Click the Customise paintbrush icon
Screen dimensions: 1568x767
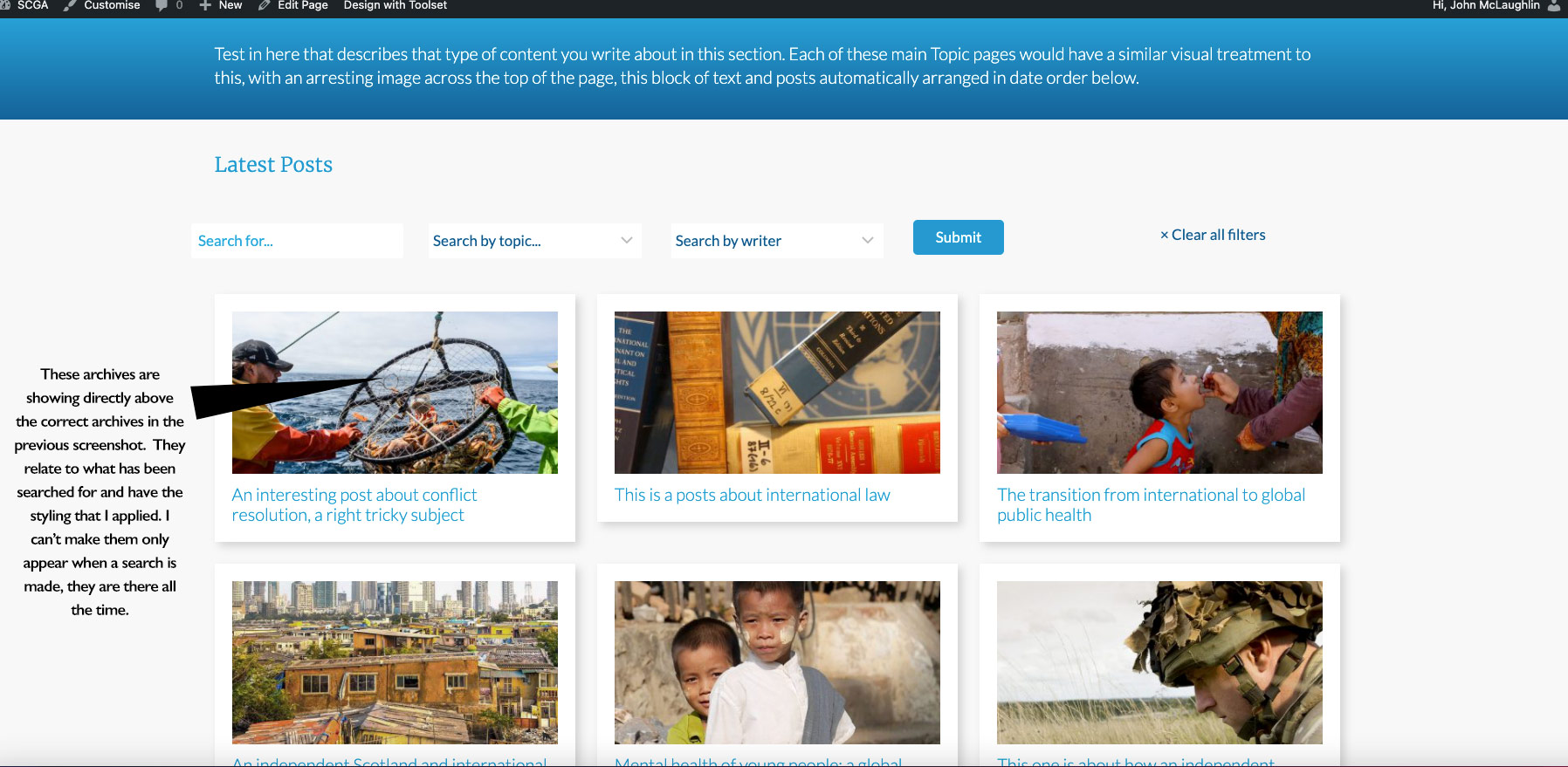(x=70, y=5)
